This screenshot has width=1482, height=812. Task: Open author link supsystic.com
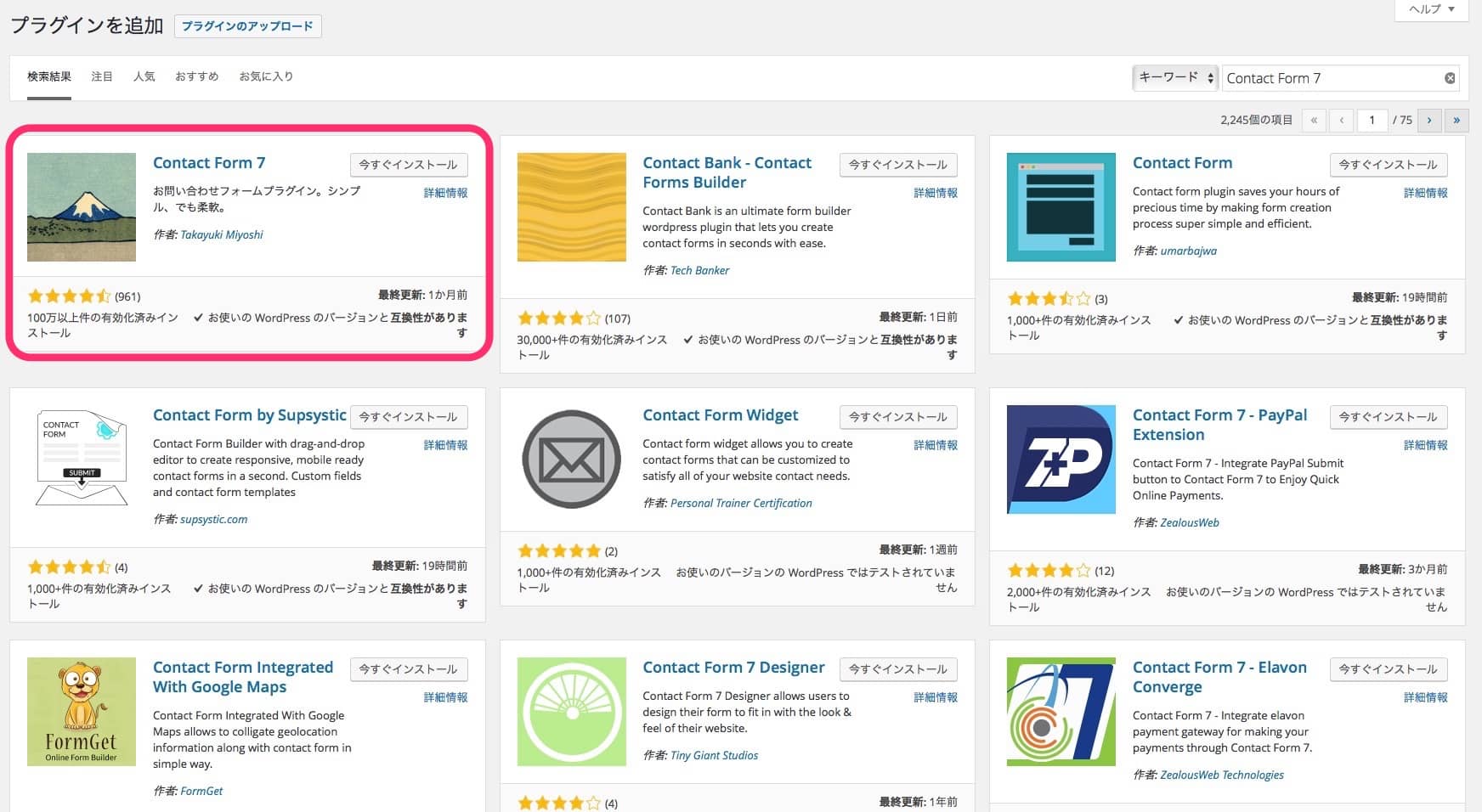coord(214,519)
